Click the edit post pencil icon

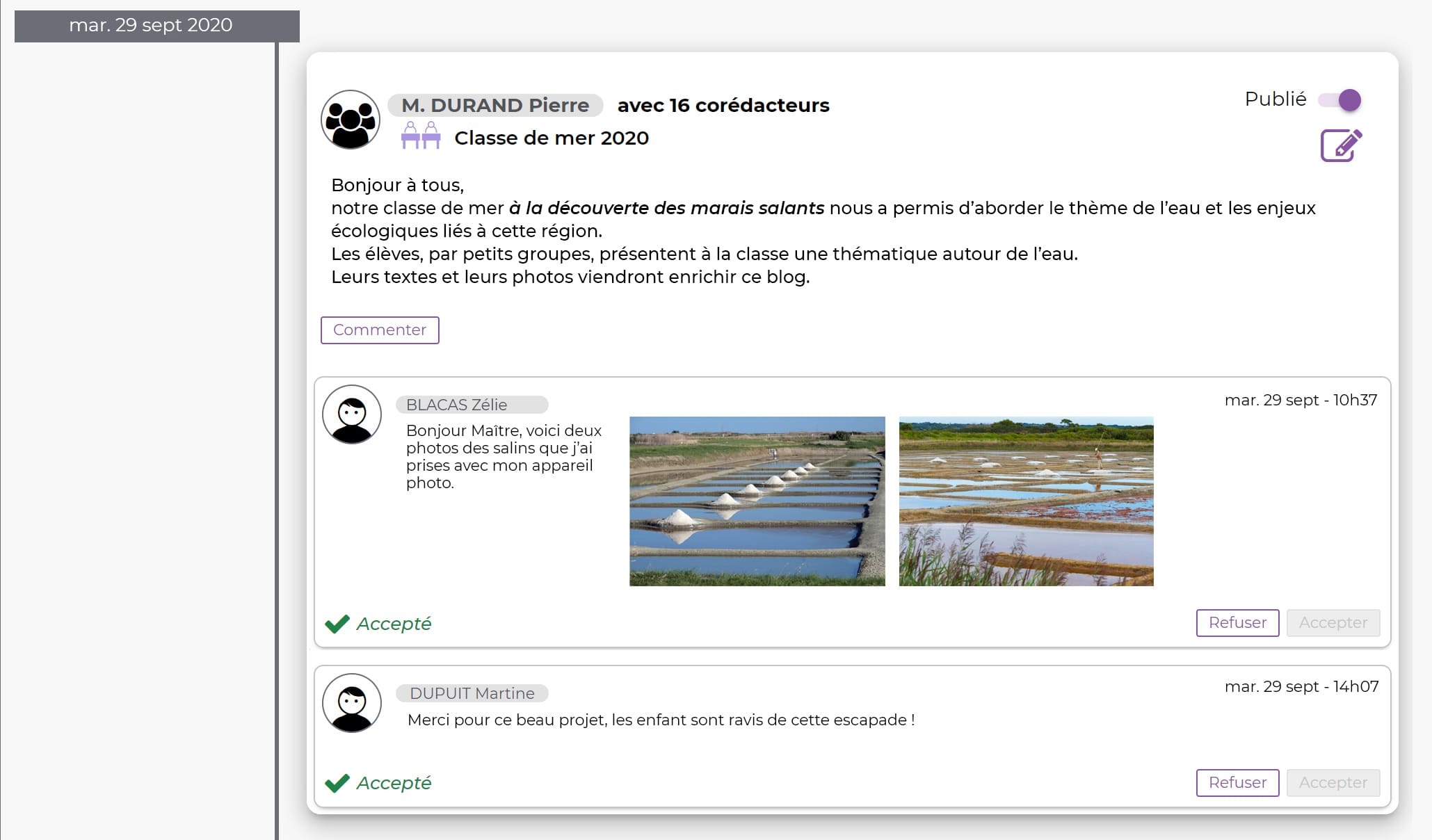(x=1340, y=145)
